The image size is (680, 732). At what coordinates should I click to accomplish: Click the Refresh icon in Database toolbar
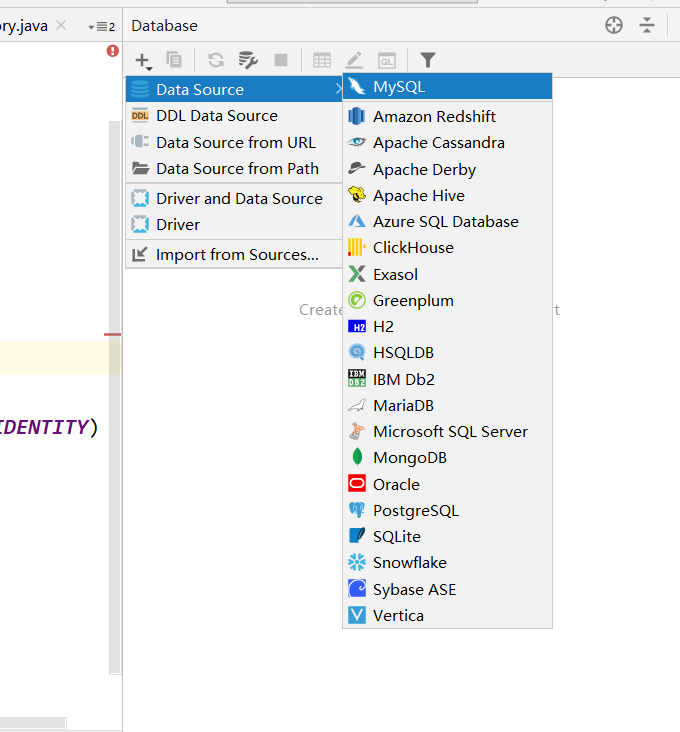pyautogui.click(x=216, y=60)
